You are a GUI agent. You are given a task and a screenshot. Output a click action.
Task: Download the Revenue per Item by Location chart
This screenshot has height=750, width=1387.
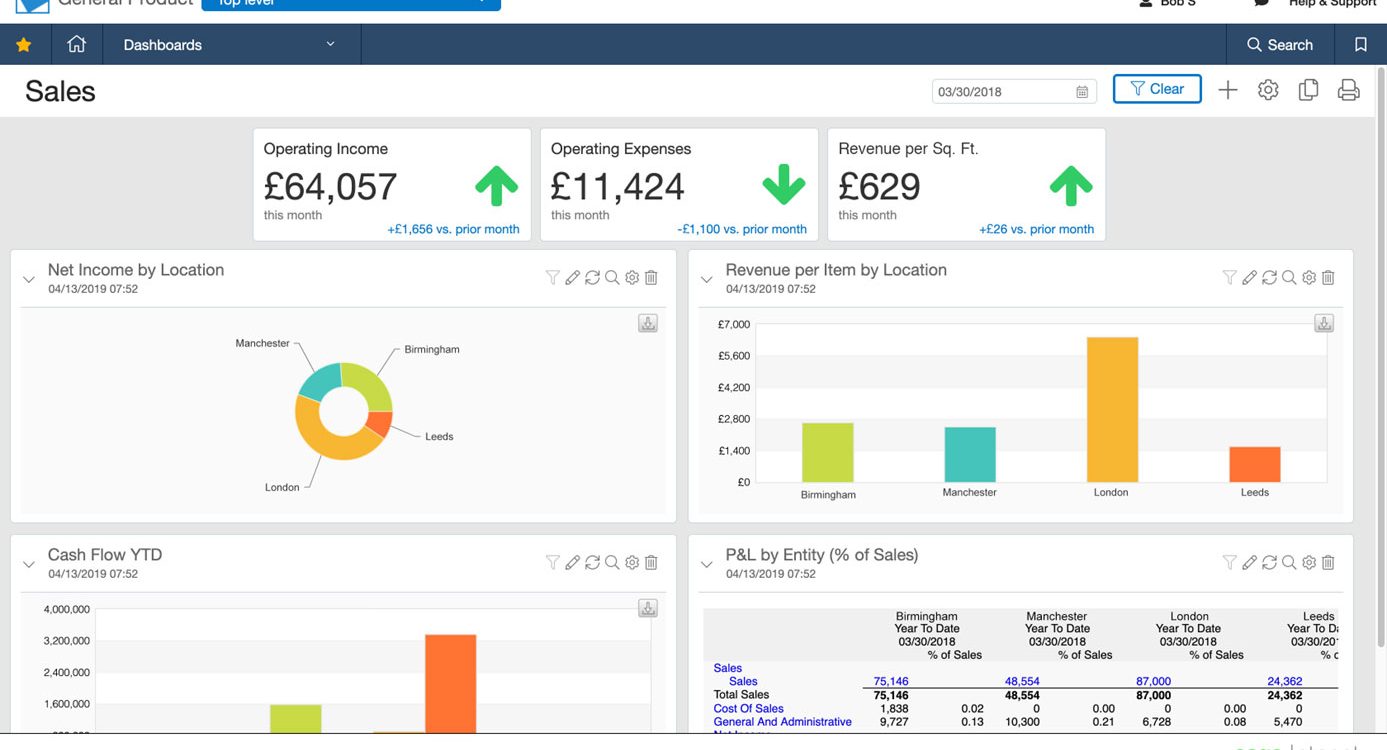[1324, 323]
